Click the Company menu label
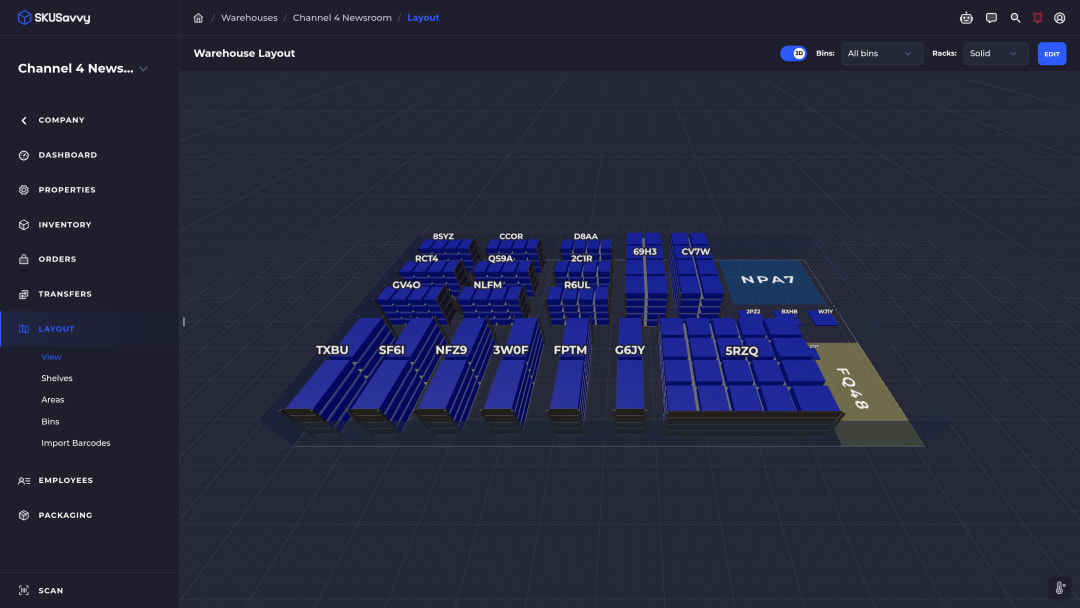This screenshot has width=1080, height=608. click(61, 120)
